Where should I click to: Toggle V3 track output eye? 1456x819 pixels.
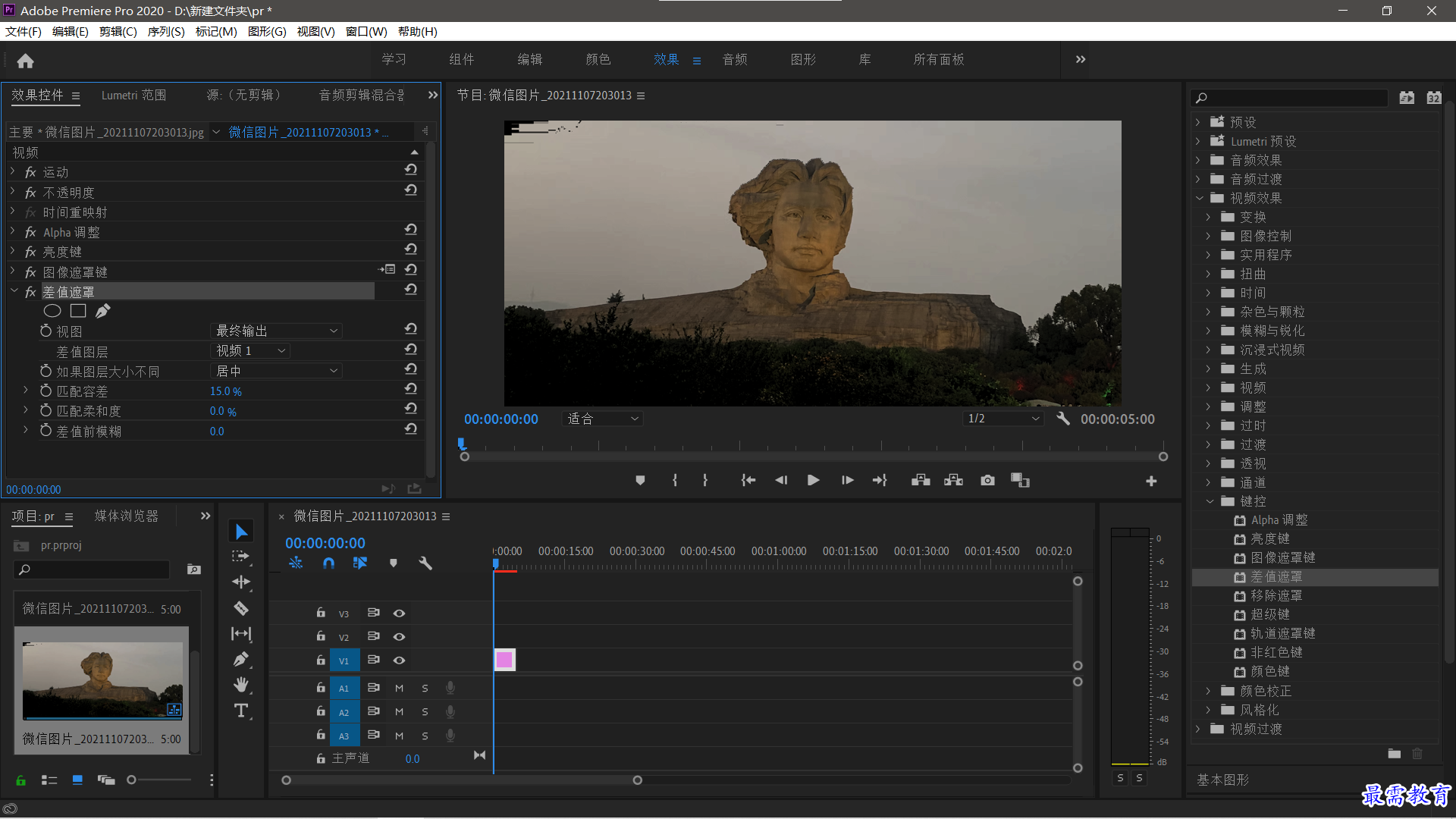pos(399,613)
